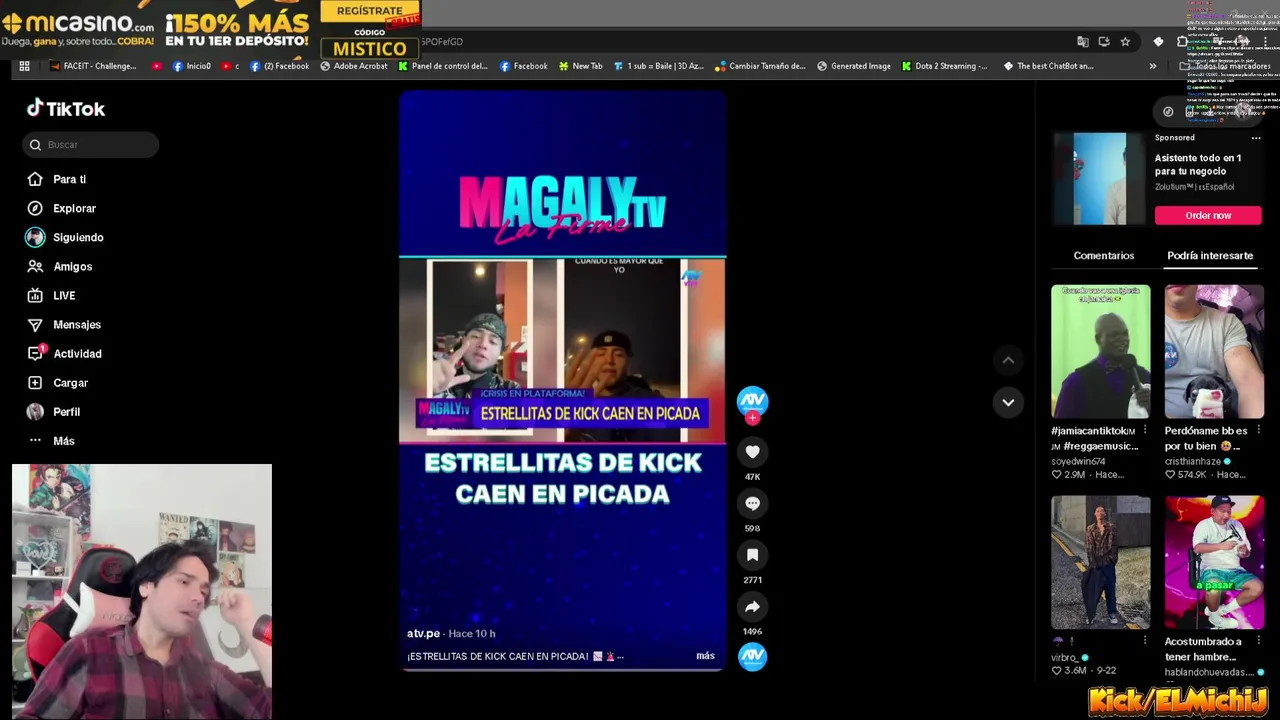The height and width of the screenshot is (720, 1280).
Task: Click the translate page icon in address bar
Action: tap(1082, 41)
